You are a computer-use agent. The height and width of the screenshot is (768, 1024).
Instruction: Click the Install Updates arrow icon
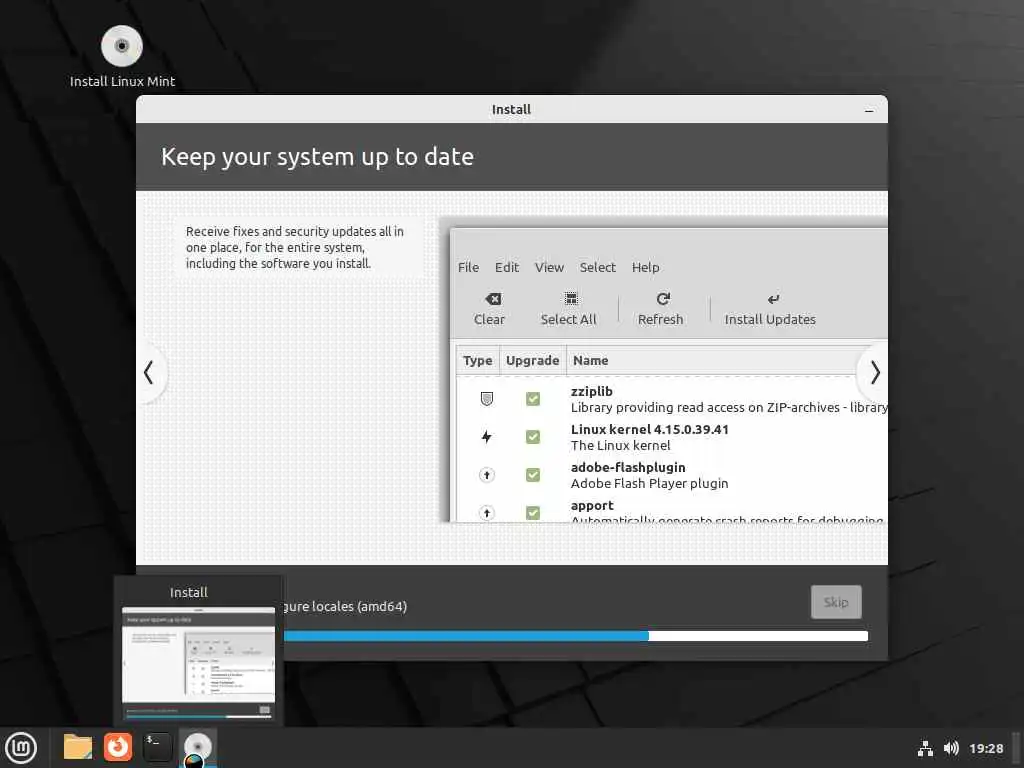[x=773, y=299]
